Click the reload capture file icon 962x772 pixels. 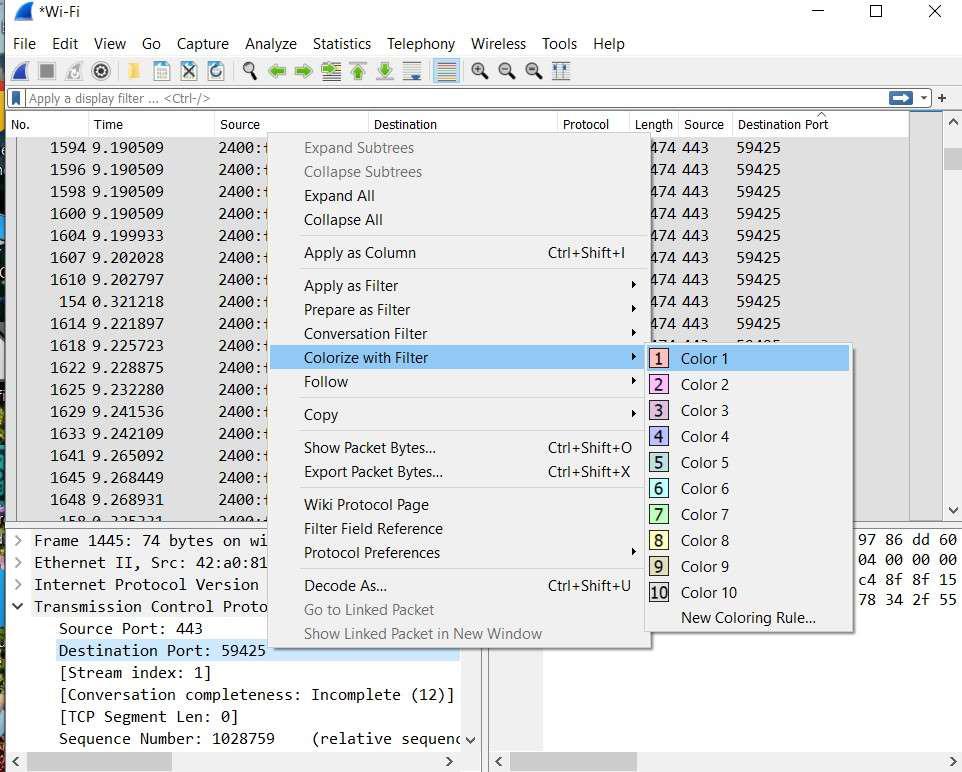(x=216, y=71)
